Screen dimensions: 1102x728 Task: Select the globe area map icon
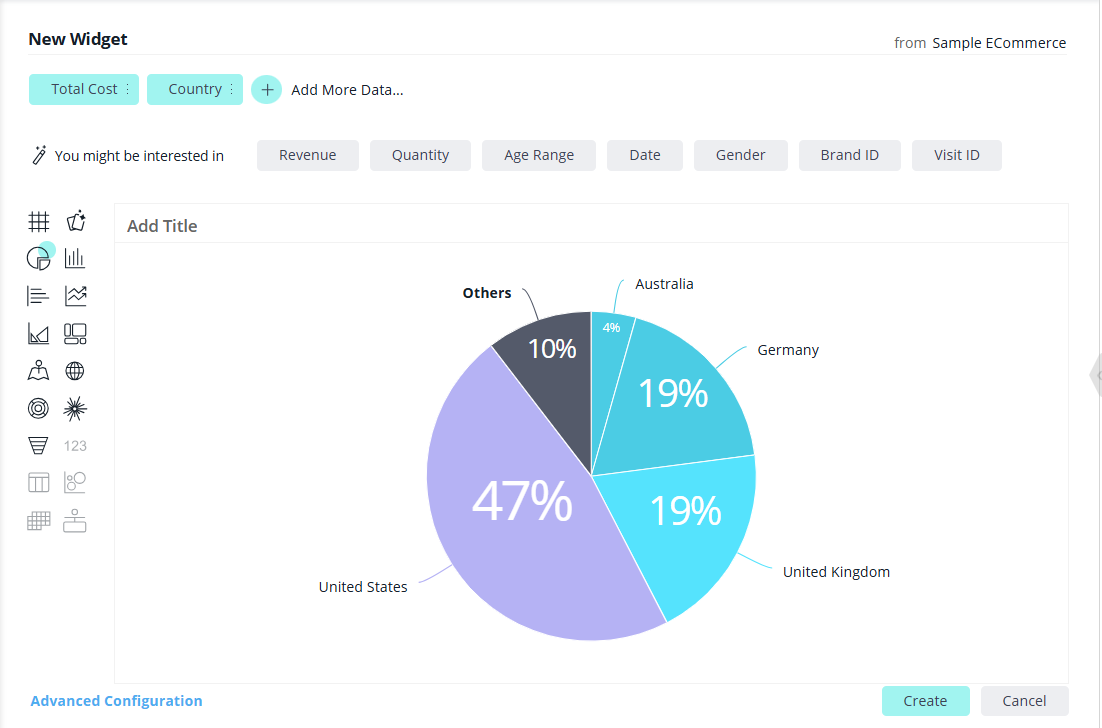tap(75, 371)
